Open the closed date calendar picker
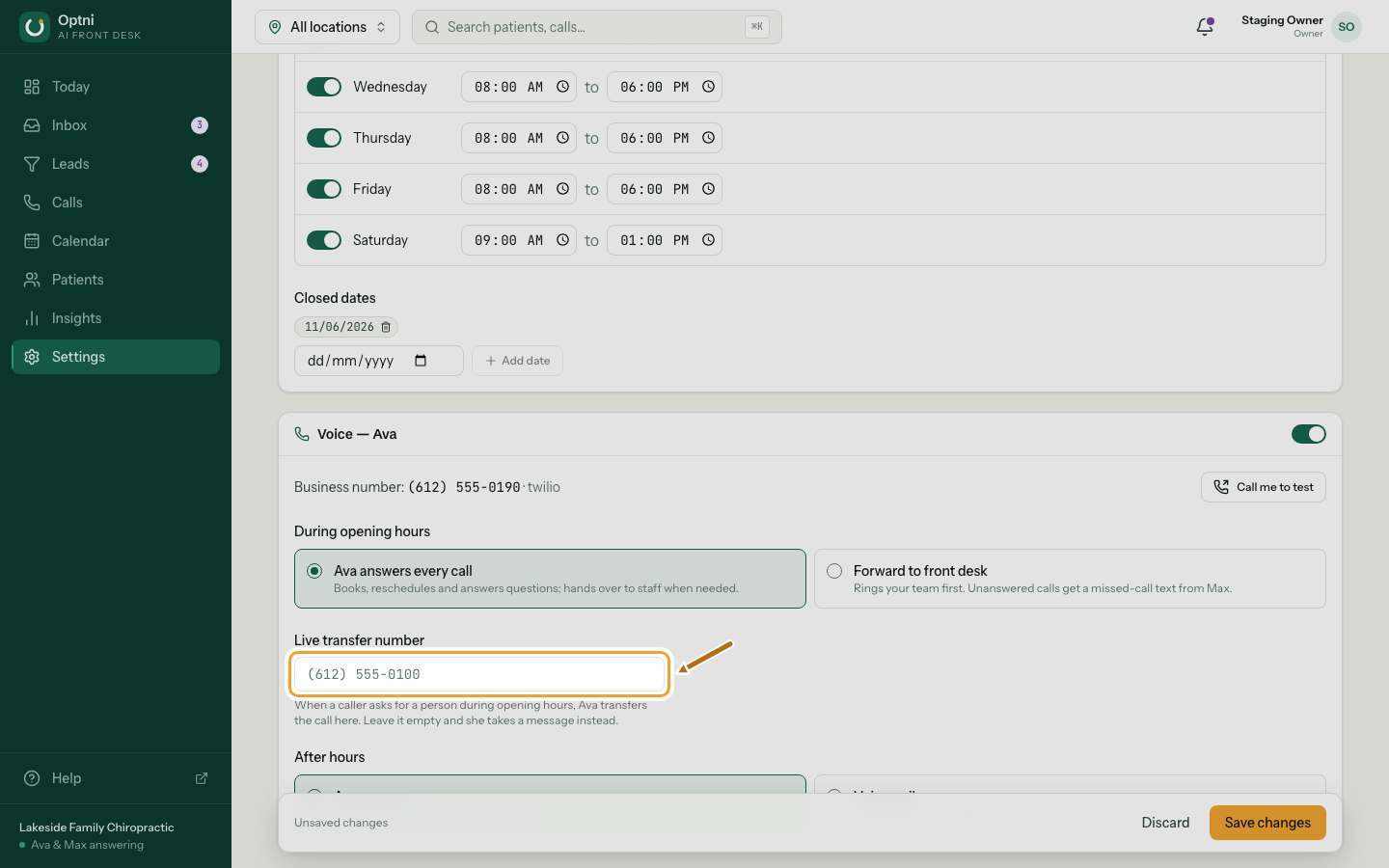Screen dimensions: 1389x868 tap(421, 361)
